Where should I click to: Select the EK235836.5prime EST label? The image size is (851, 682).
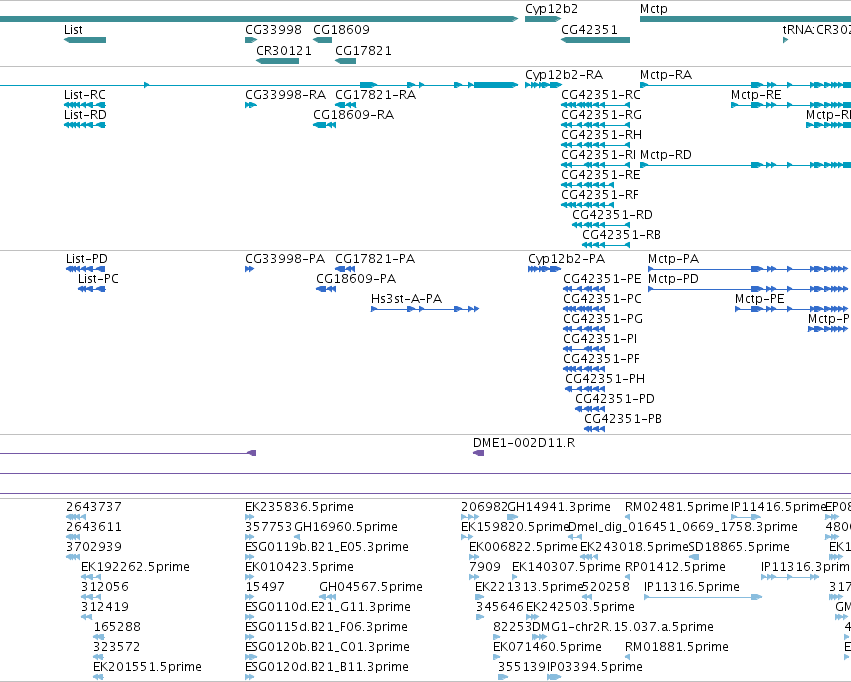(299, 507)
